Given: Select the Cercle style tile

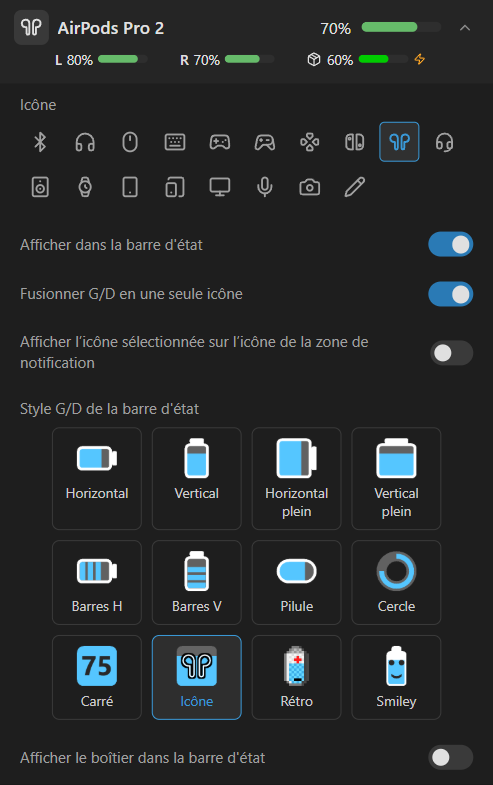Looking at the screenshot, I should [396, 582].
